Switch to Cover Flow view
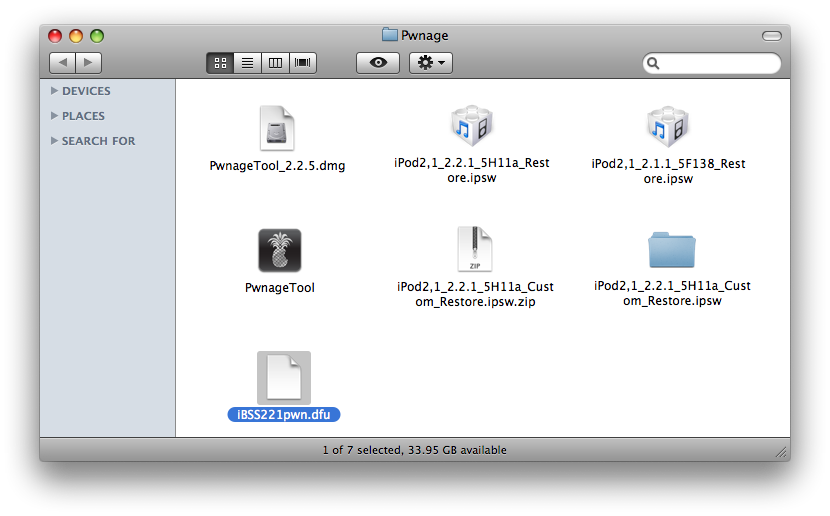Screen dimensions: 830x516 click(301, 63)
